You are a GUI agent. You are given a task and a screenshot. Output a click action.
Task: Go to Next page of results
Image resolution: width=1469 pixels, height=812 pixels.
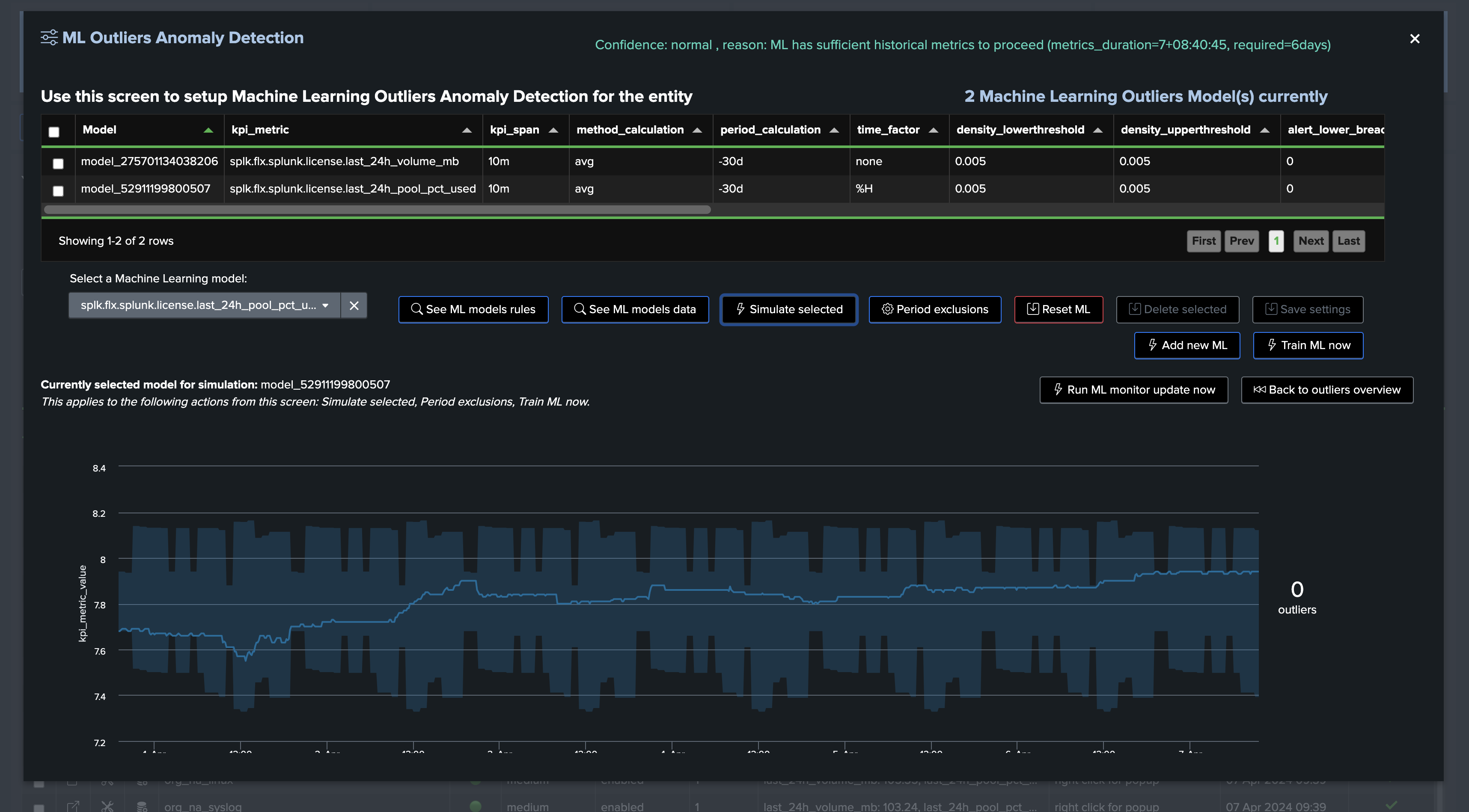pos(1311,240)
